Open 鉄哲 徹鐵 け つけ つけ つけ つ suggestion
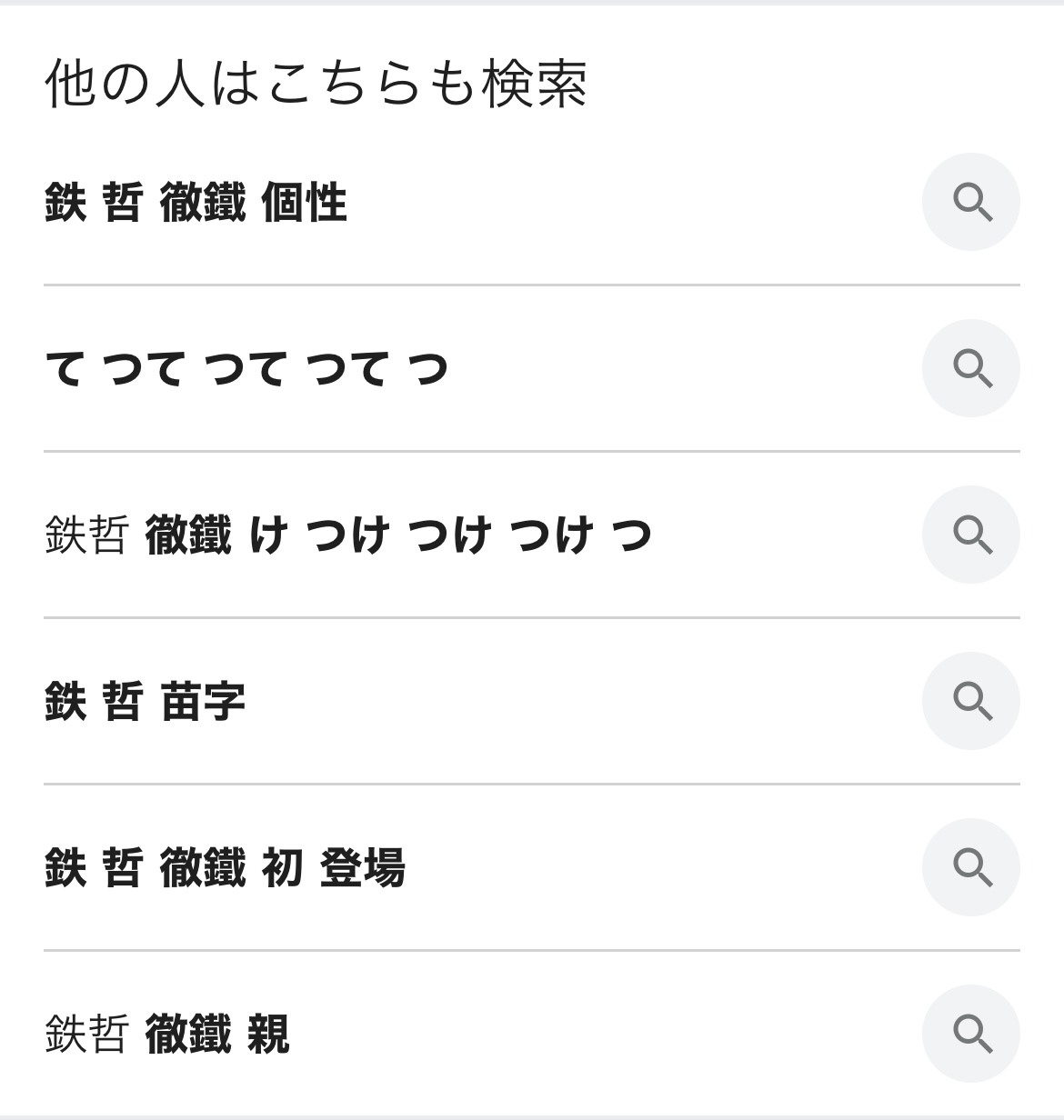Image resolution: width=1064 pixels, height=1120 pixels. point(347,535)
